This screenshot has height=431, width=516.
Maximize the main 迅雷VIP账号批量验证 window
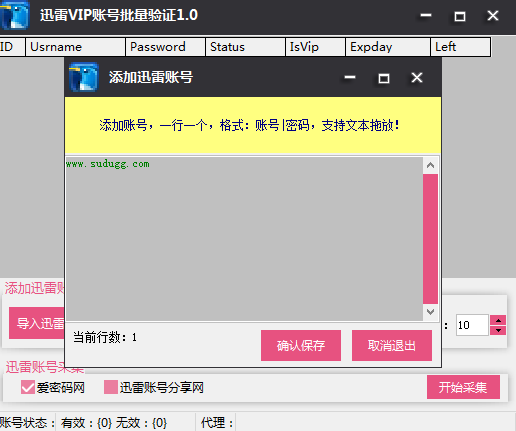point(460,16)
